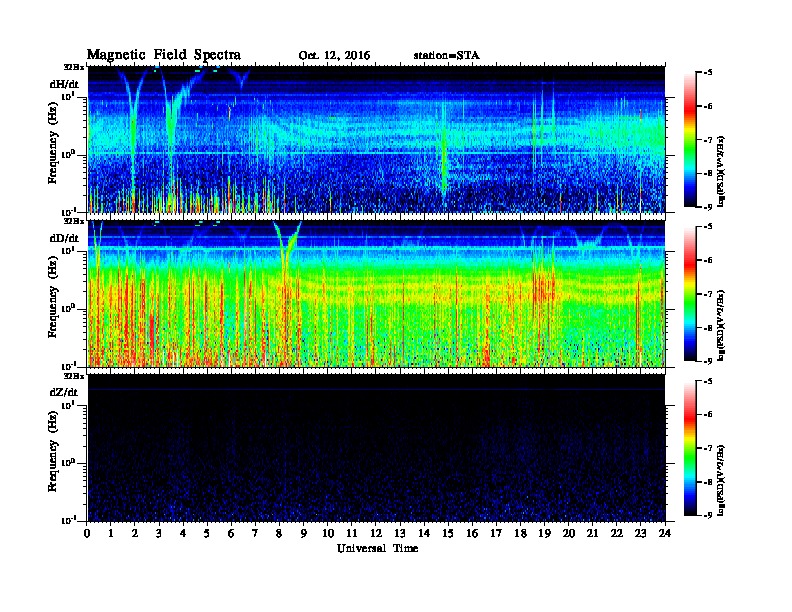Click hour "7" on the Universal Time axis

tap(256, 533)
